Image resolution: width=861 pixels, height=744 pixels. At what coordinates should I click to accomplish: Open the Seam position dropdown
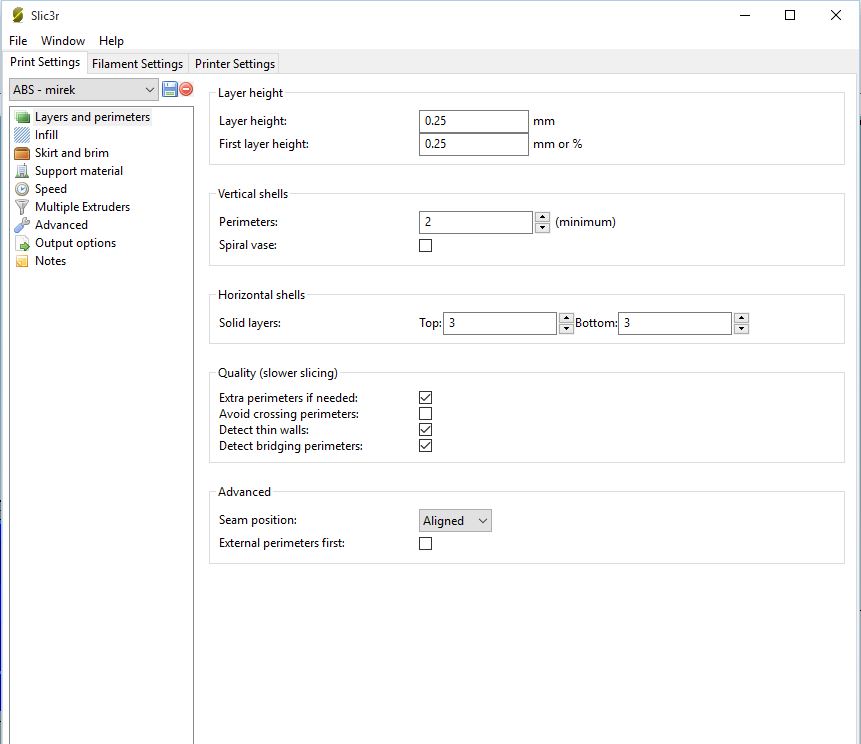click(455, 520)
